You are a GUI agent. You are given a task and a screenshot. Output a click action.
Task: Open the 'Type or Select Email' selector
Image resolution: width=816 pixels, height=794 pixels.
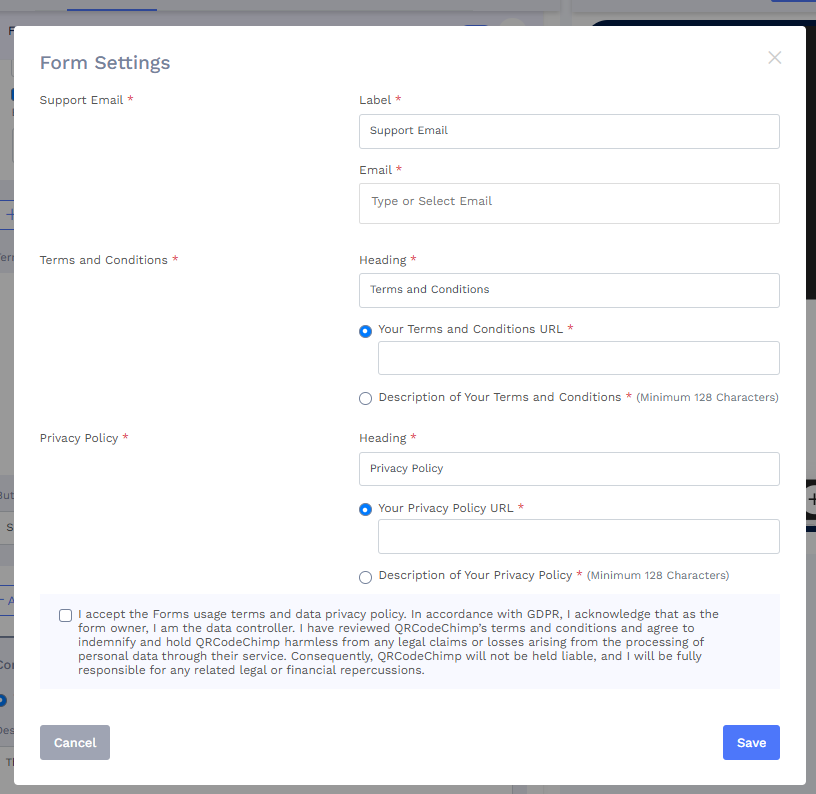coord(569,203)
